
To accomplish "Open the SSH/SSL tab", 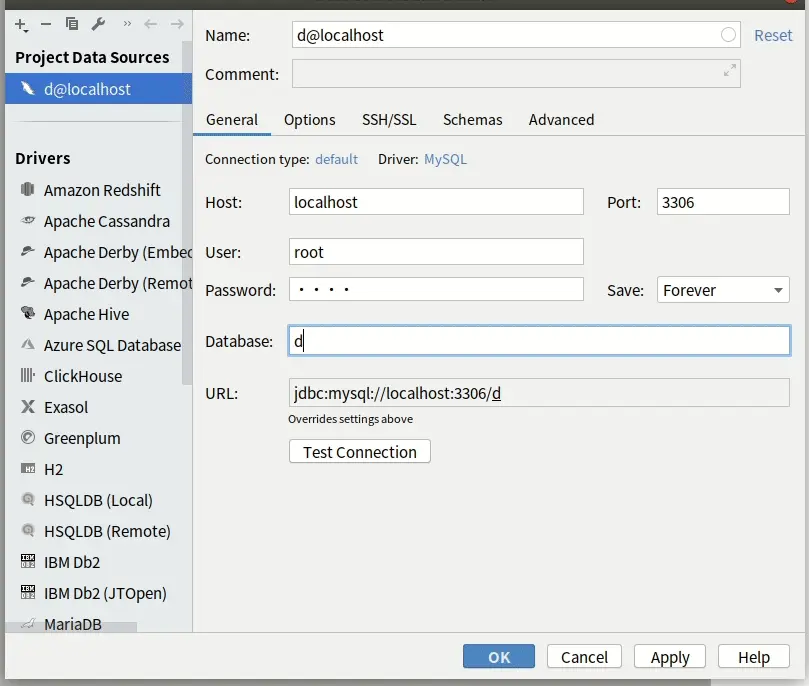I will tap(389, 120).
